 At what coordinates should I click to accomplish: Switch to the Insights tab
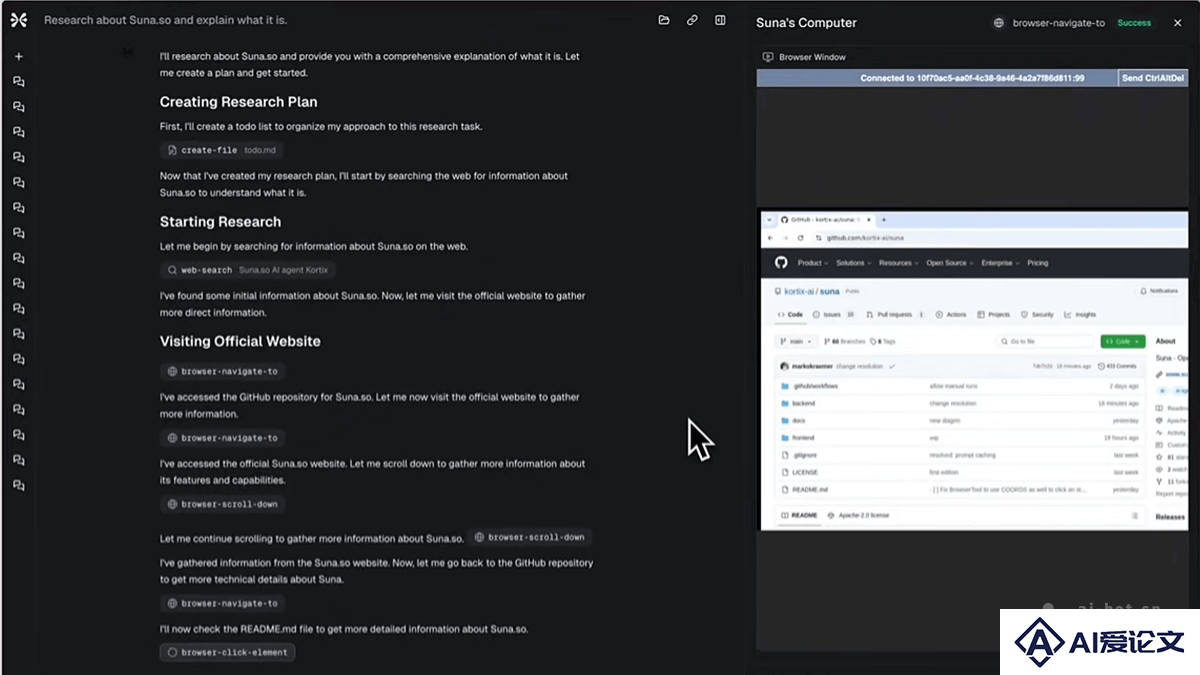(x=1081, y=314)
